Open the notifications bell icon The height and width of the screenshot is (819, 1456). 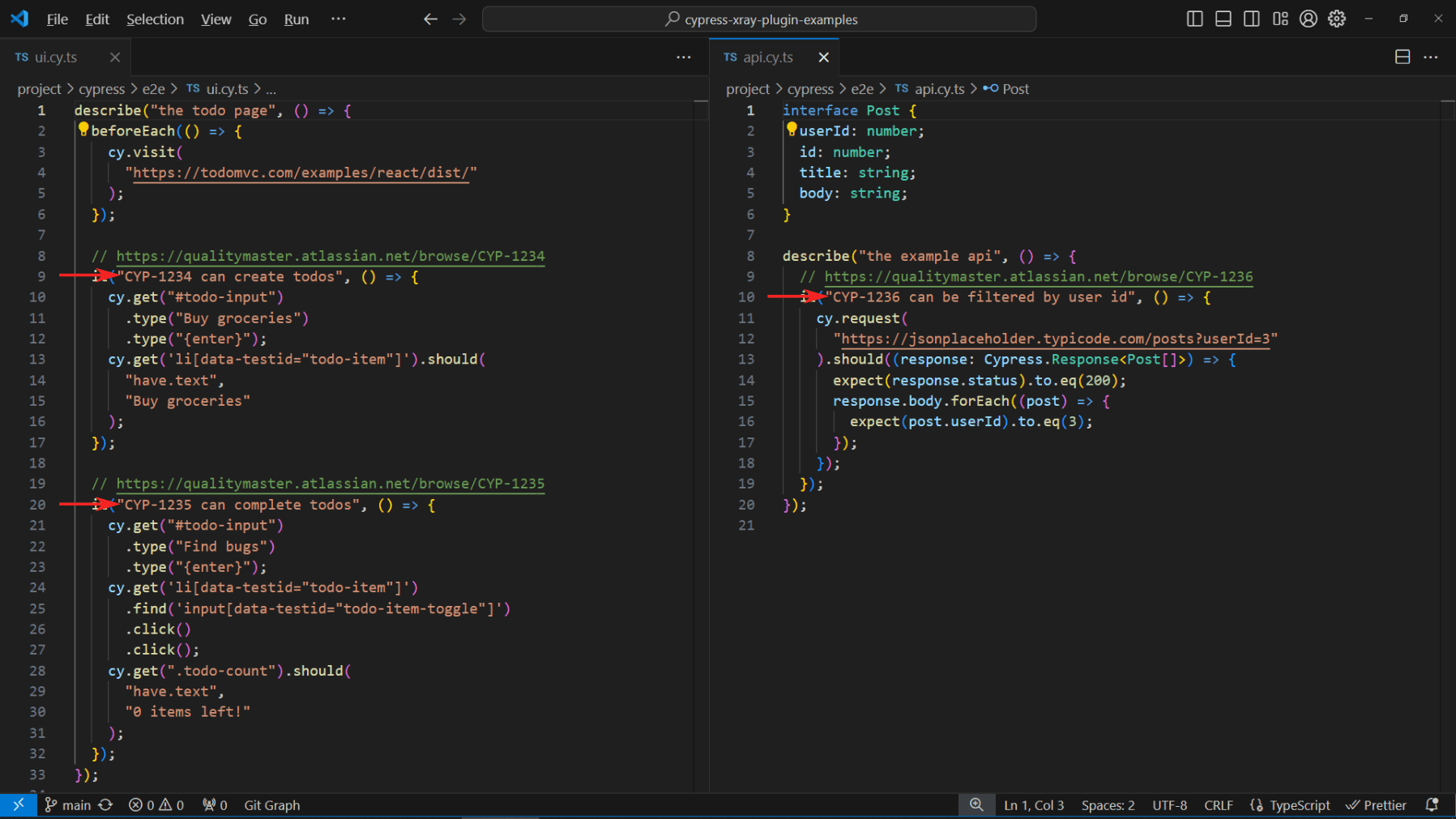(1433, 804)
